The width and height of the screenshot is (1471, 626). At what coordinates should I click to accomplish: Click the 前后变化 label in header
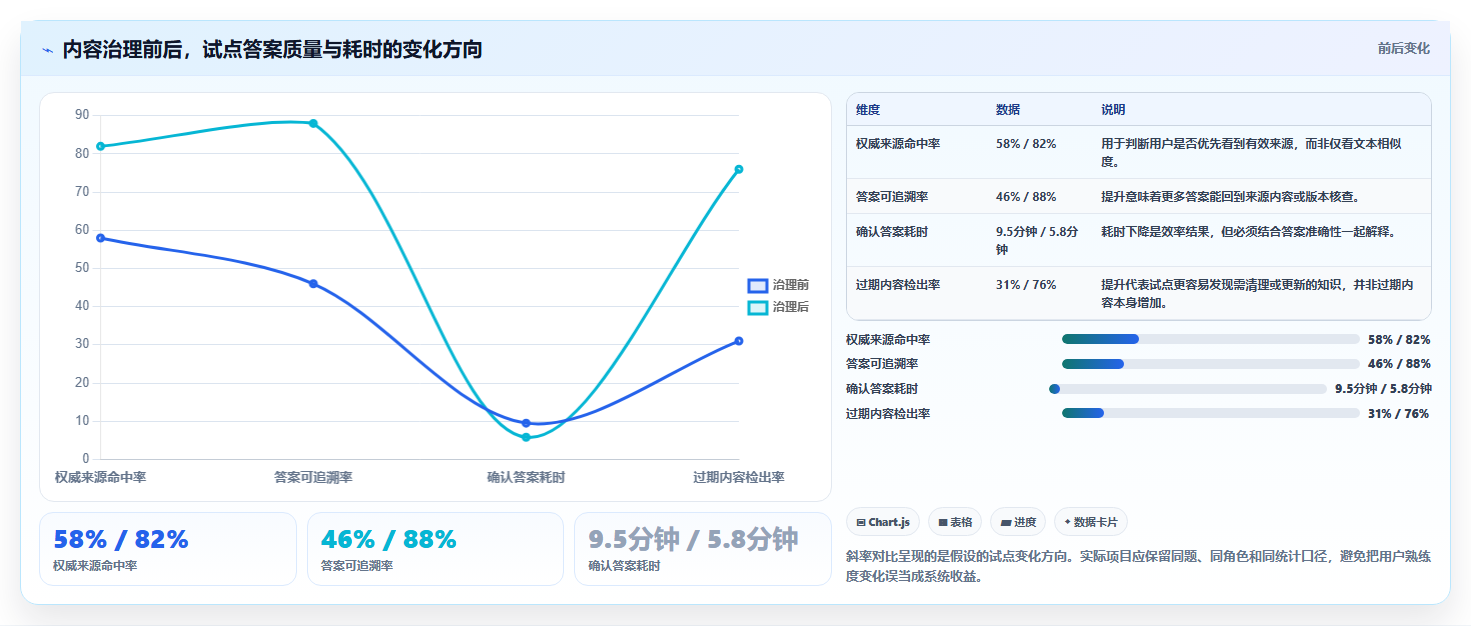click(1403, 48)
